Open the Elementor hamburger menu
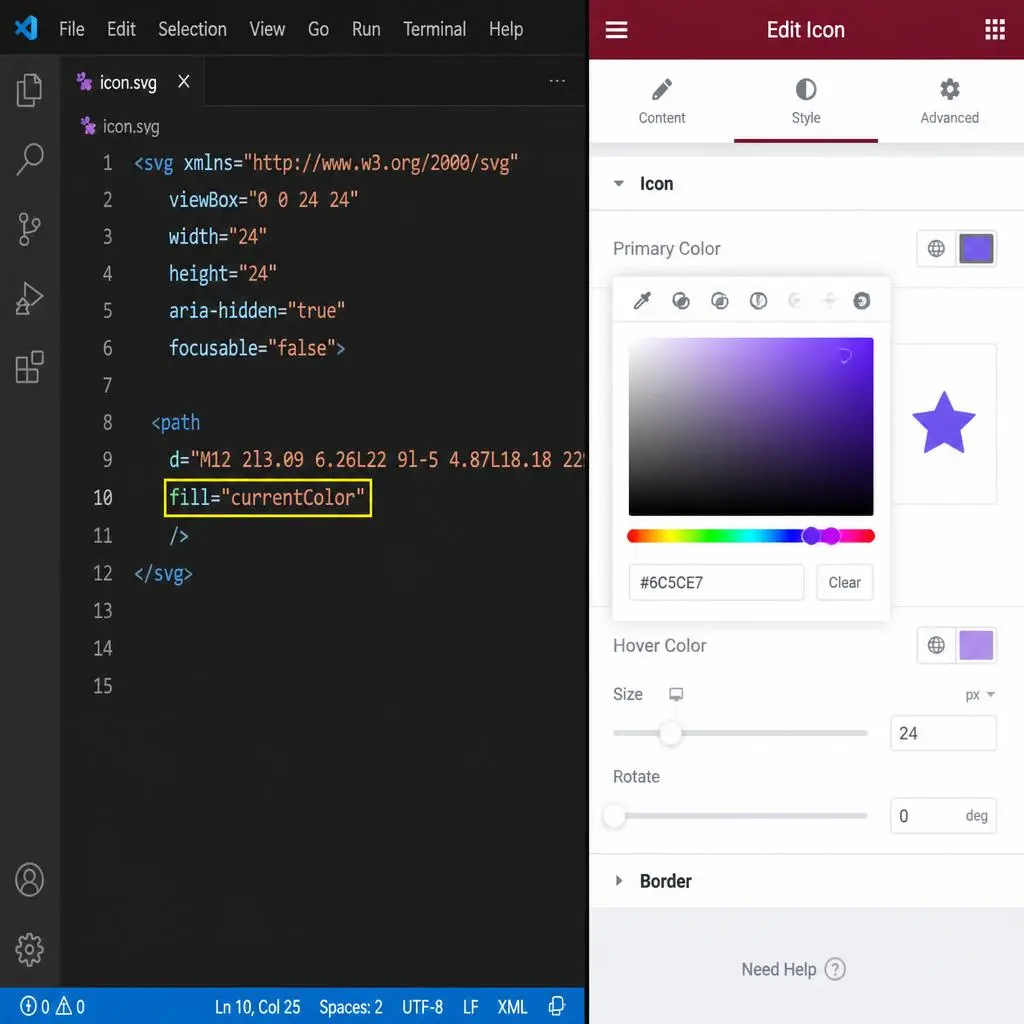 click(x=616, y=29)
